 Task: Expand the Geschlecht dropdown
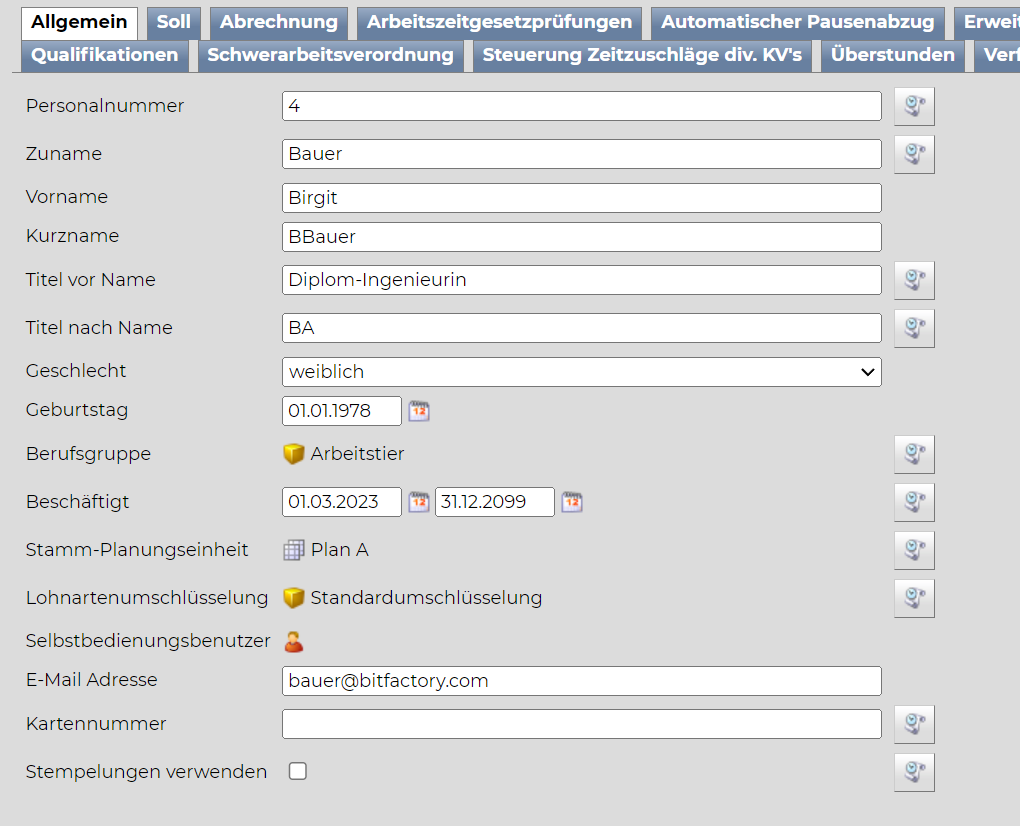tap(581, 372)
